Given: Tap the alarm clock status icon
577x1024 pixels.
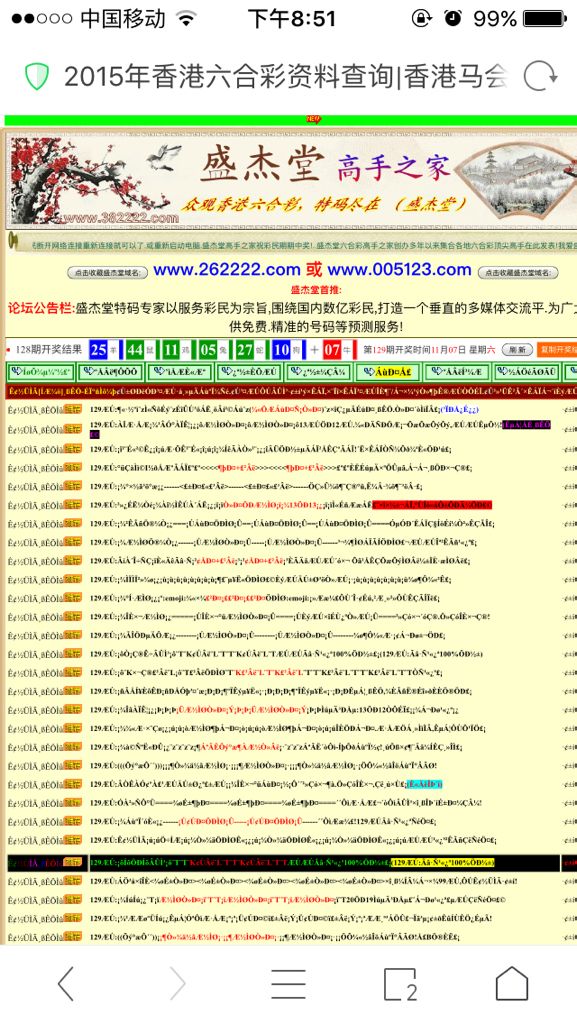Looking at the screenshot, I should click(x=453, y=18).
